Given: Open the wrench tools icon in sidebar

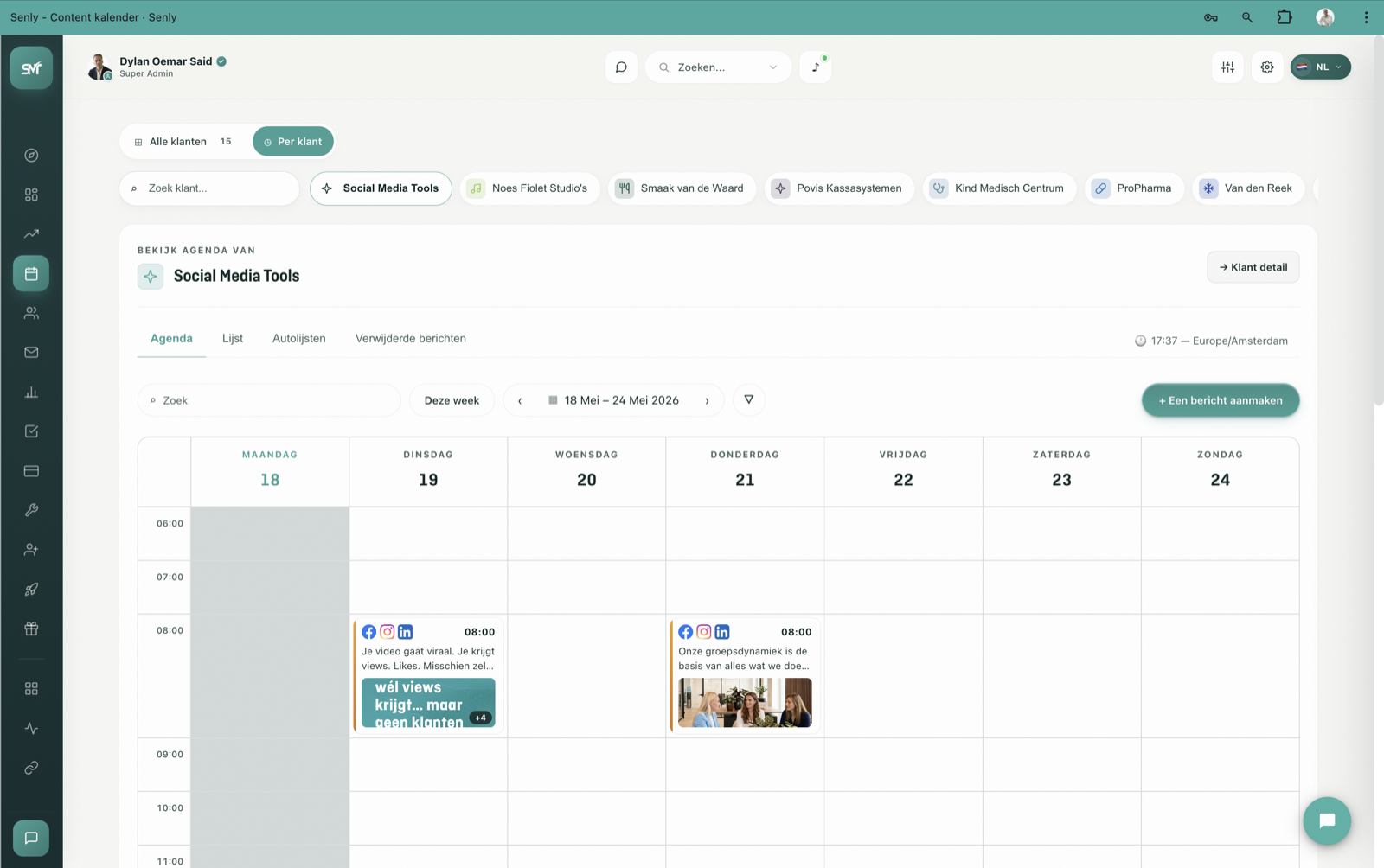Looking at the screenshot, I should pos(31,510).
